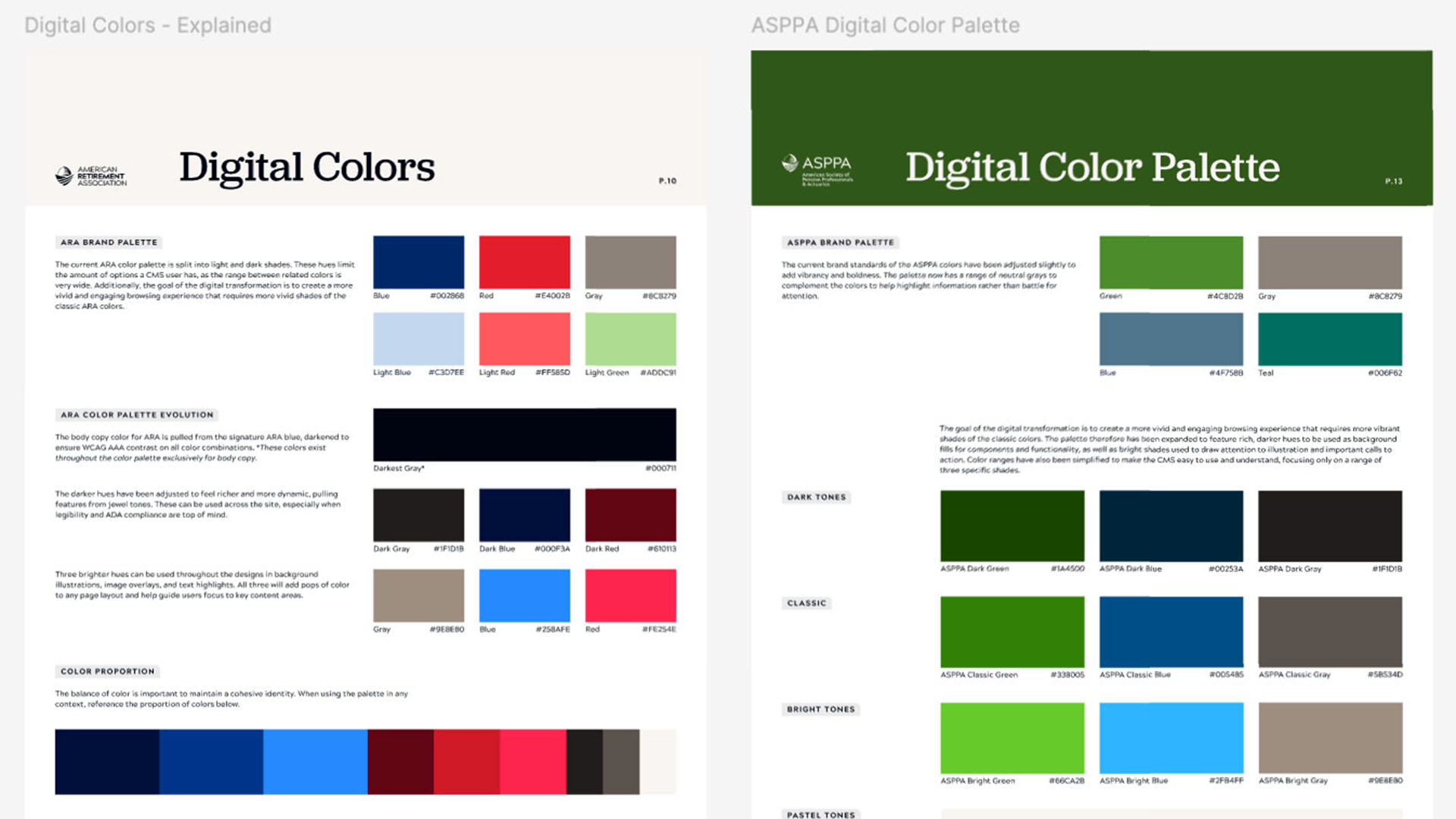Select the ARA brand palette description paragraph

(x=205, y=285)
